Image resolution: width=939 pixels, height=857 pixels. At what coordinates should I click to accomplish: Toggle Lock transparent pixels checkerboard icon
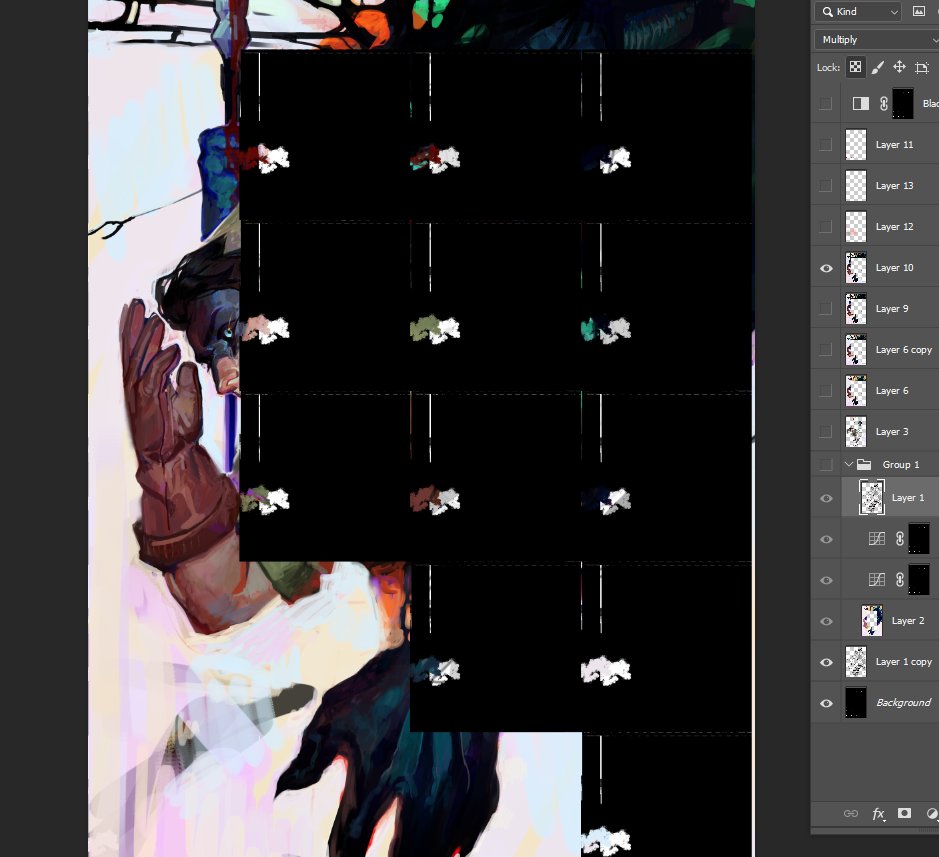pyautogui.click(x=855, y=67)
